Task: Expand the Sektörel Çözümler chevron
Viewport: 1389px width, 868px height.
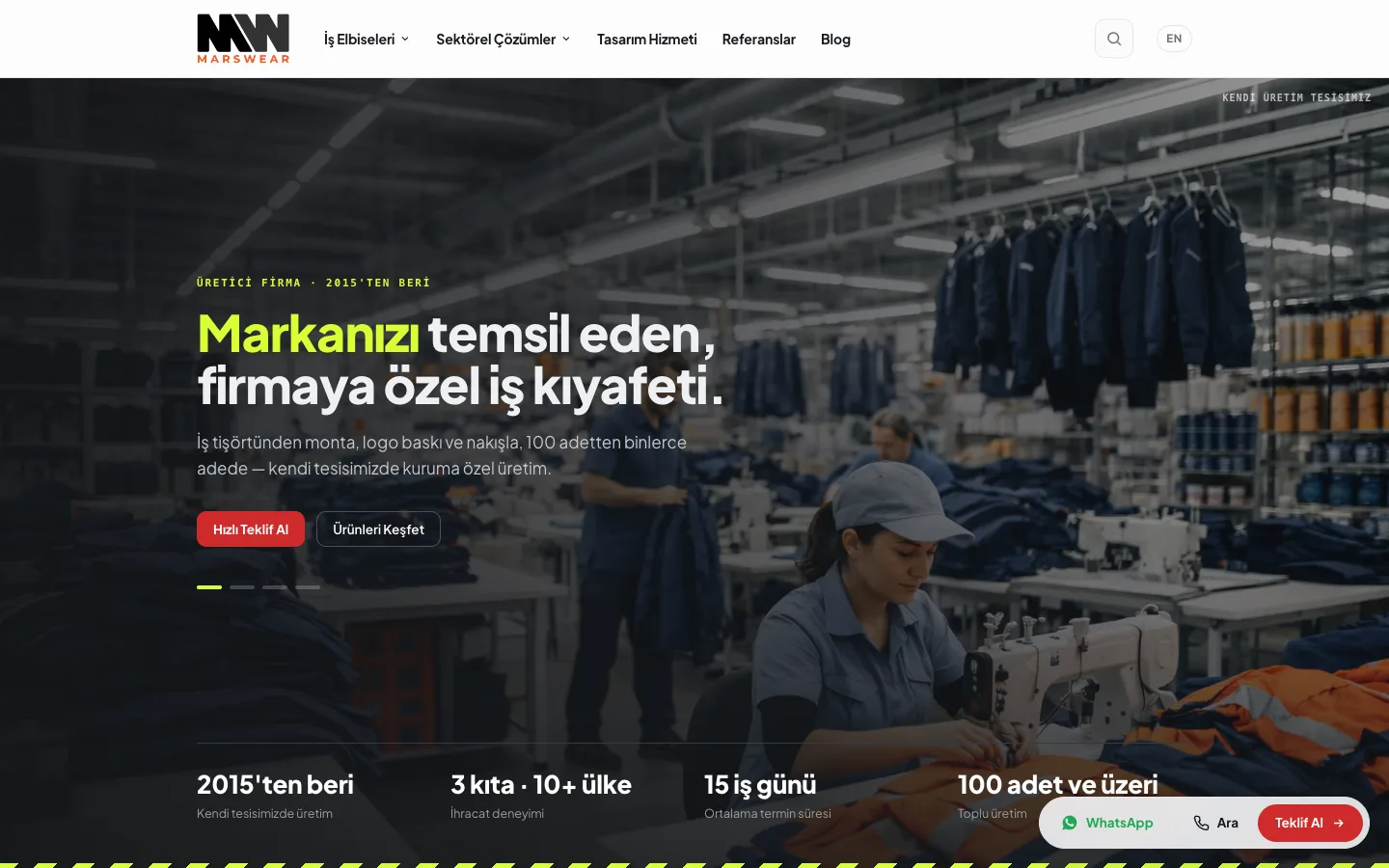Action: pyautogui.click(x=566, y=40)
